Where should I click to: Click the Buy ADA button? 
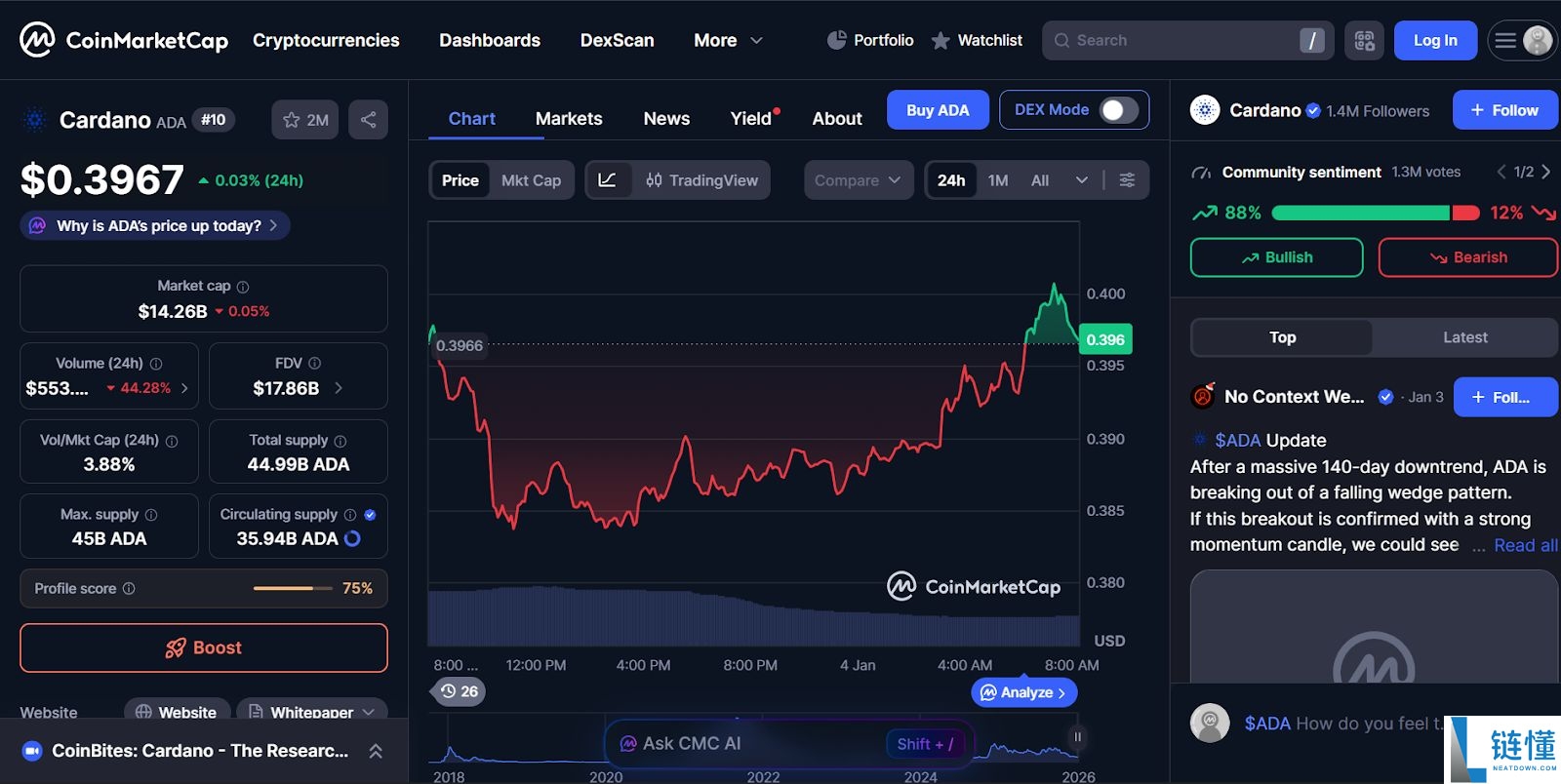pos(938,110)
